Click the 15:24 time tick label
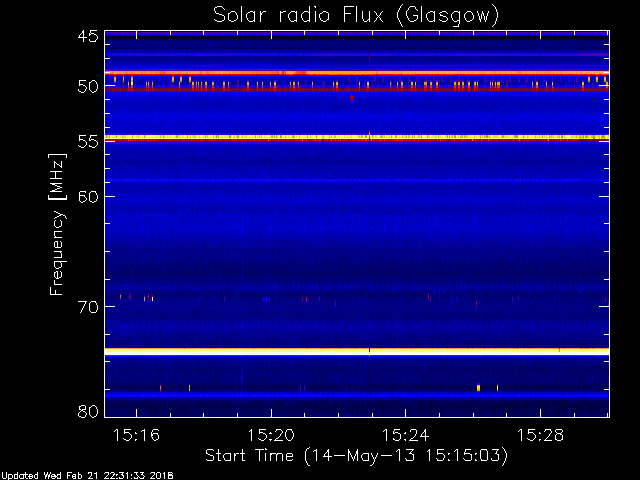 click(406, 435)
